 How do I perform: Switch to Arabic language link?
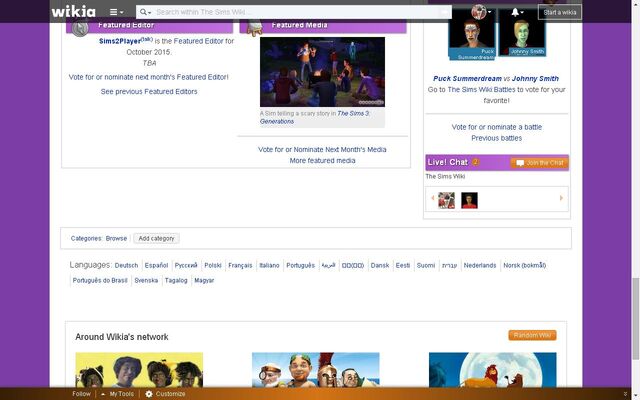click(328, 265)
